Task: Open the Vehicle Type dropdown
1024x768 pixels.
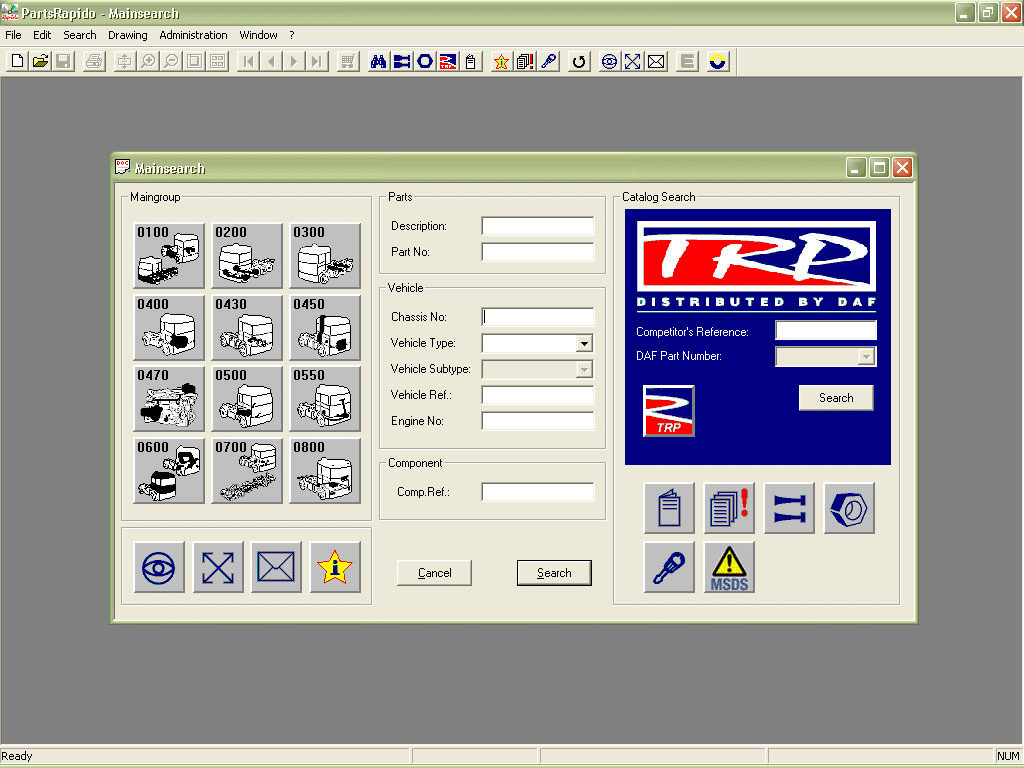Action: 584,343
